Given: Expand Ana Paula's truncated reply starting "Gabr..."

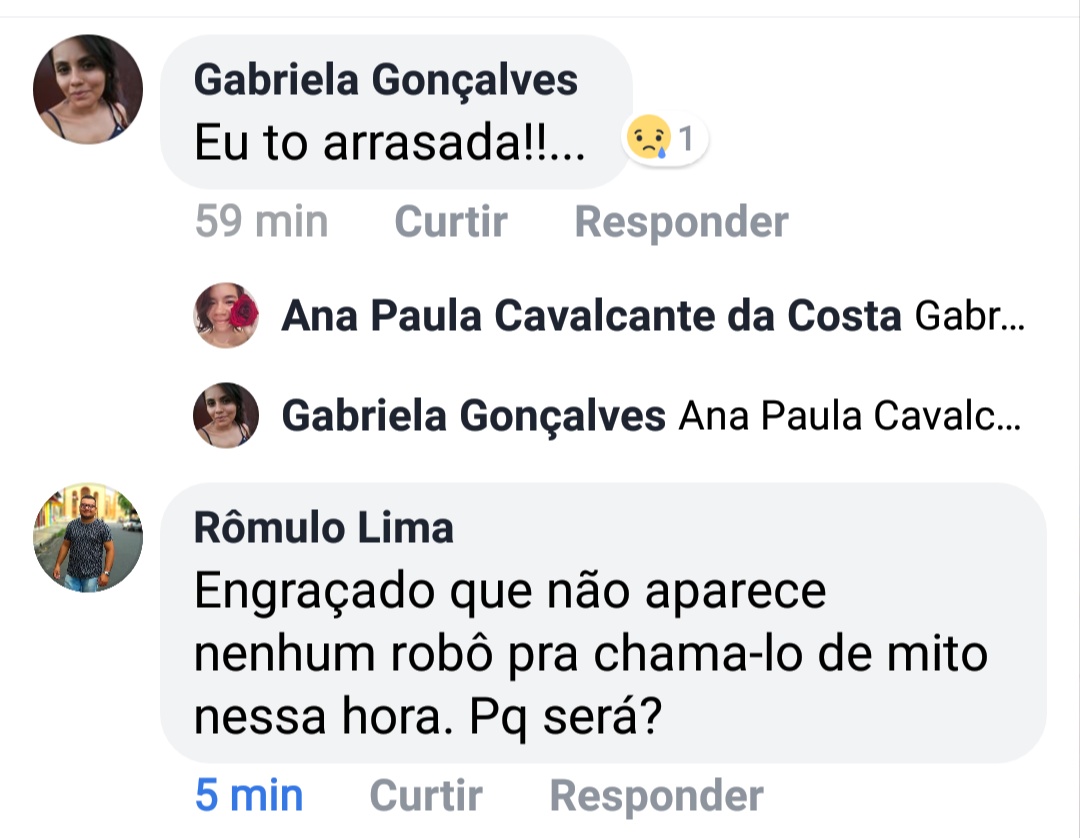Looking at the screenshot, I should (970, 316).
